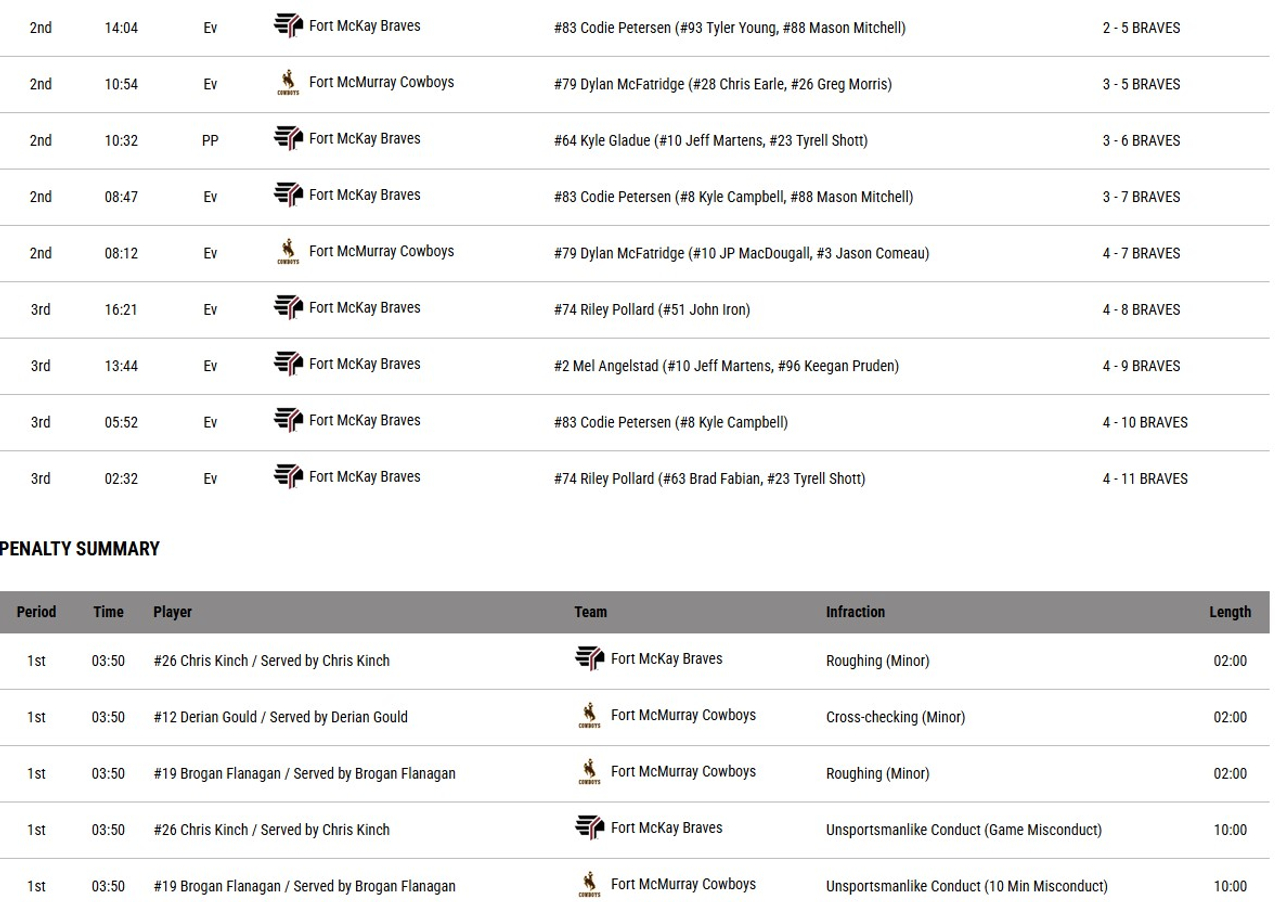Open the Braves logo in the 16:21 goal row
1280x902 pixels.
pyautogui.click(x=288, y=309)
